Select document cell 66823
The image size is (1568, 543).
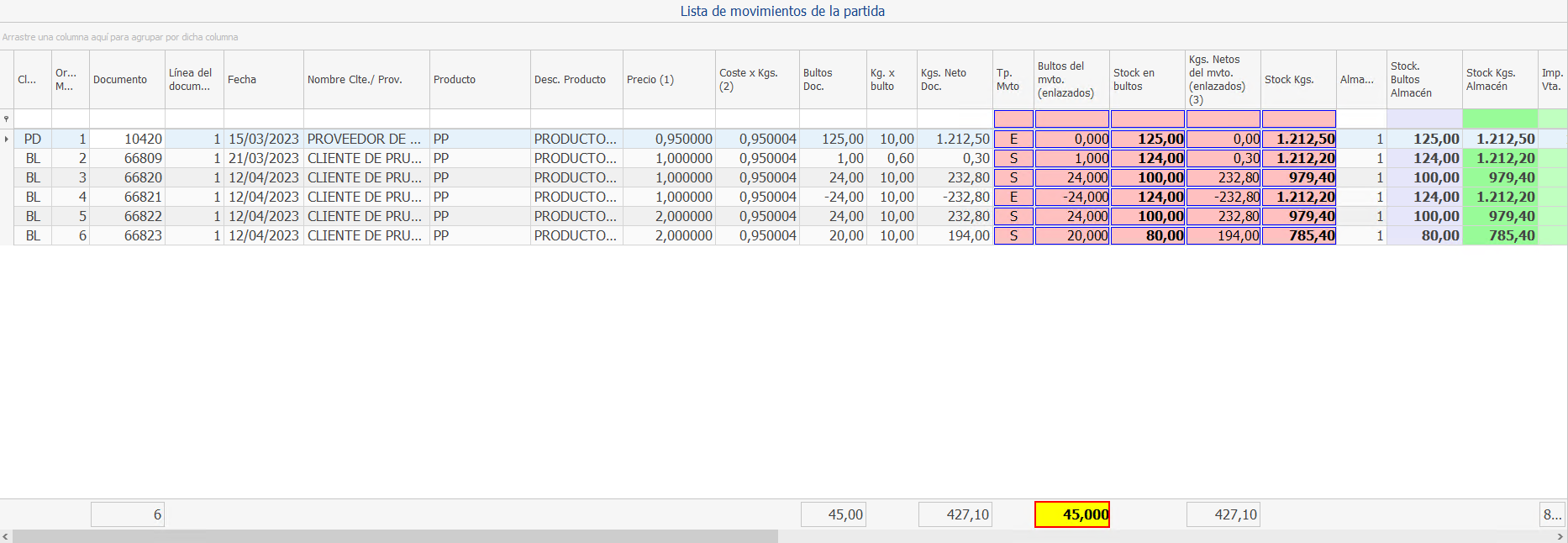point(127,235)
